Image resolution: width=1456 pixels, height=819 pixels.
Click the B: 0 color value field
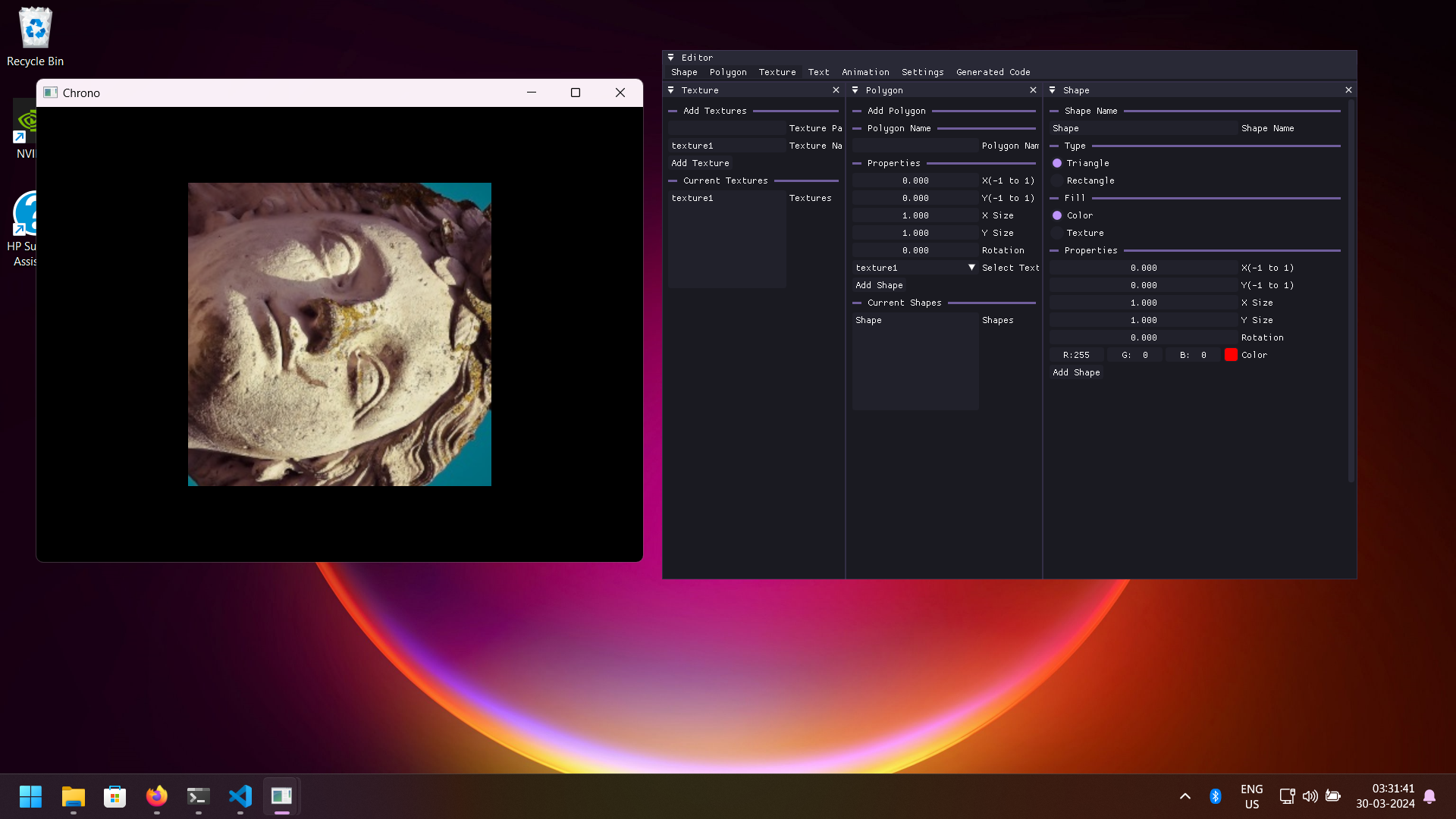[1194, 355]
